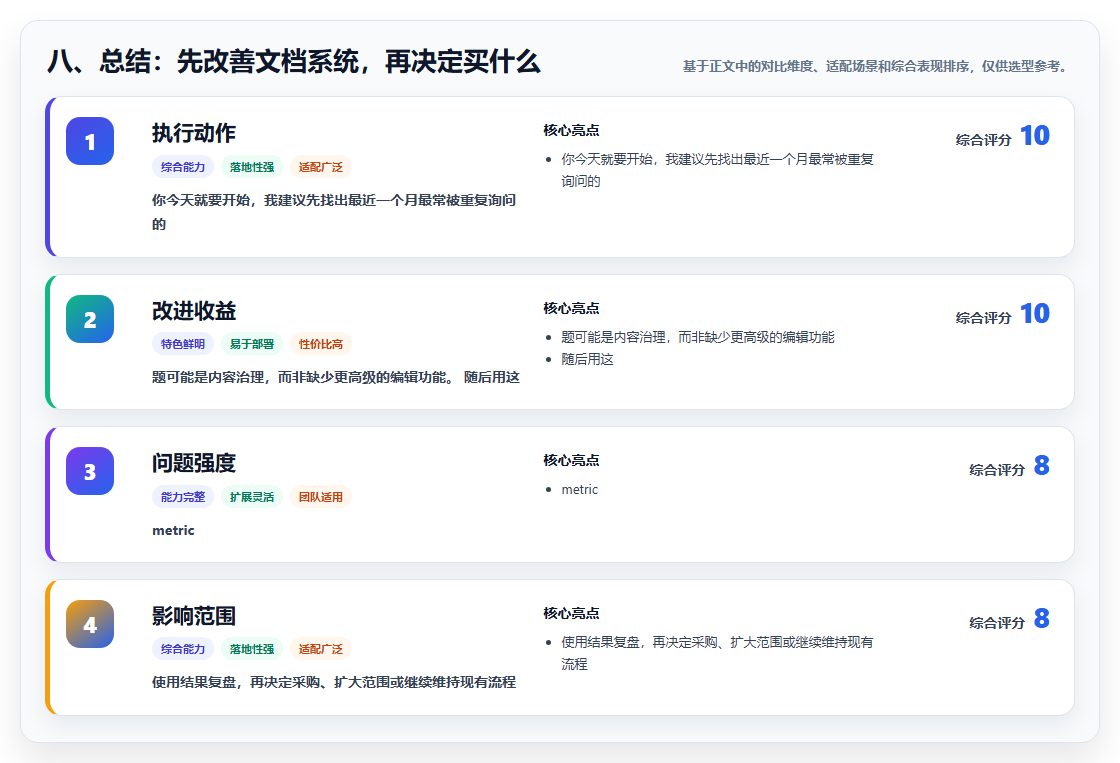Select the 性价比高 tag
The height and width of the screenshot is (763, 1120).
[321, 344]
